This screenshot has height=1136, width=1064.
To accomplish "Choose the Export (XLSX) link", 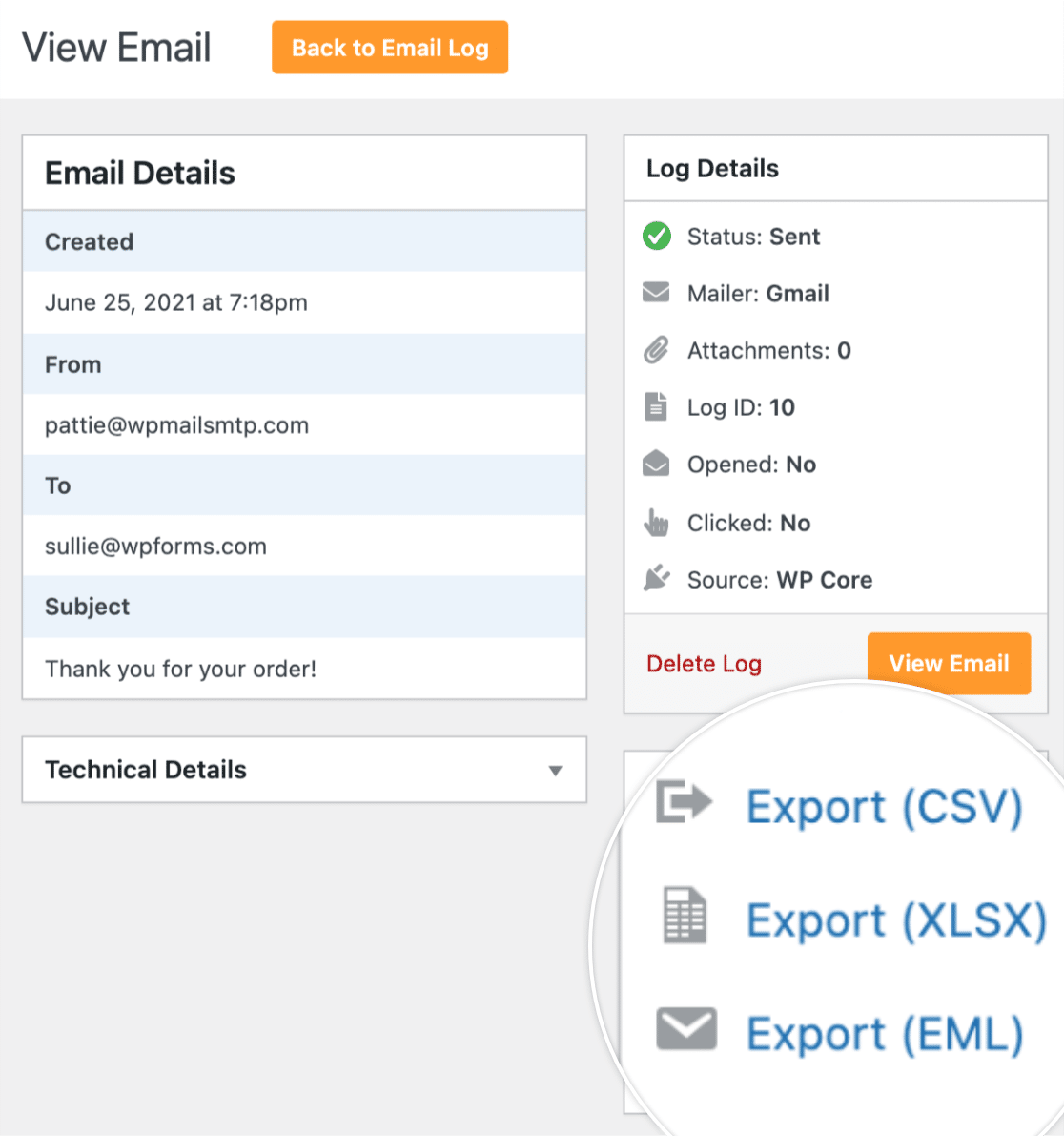I will click(897, 920).
